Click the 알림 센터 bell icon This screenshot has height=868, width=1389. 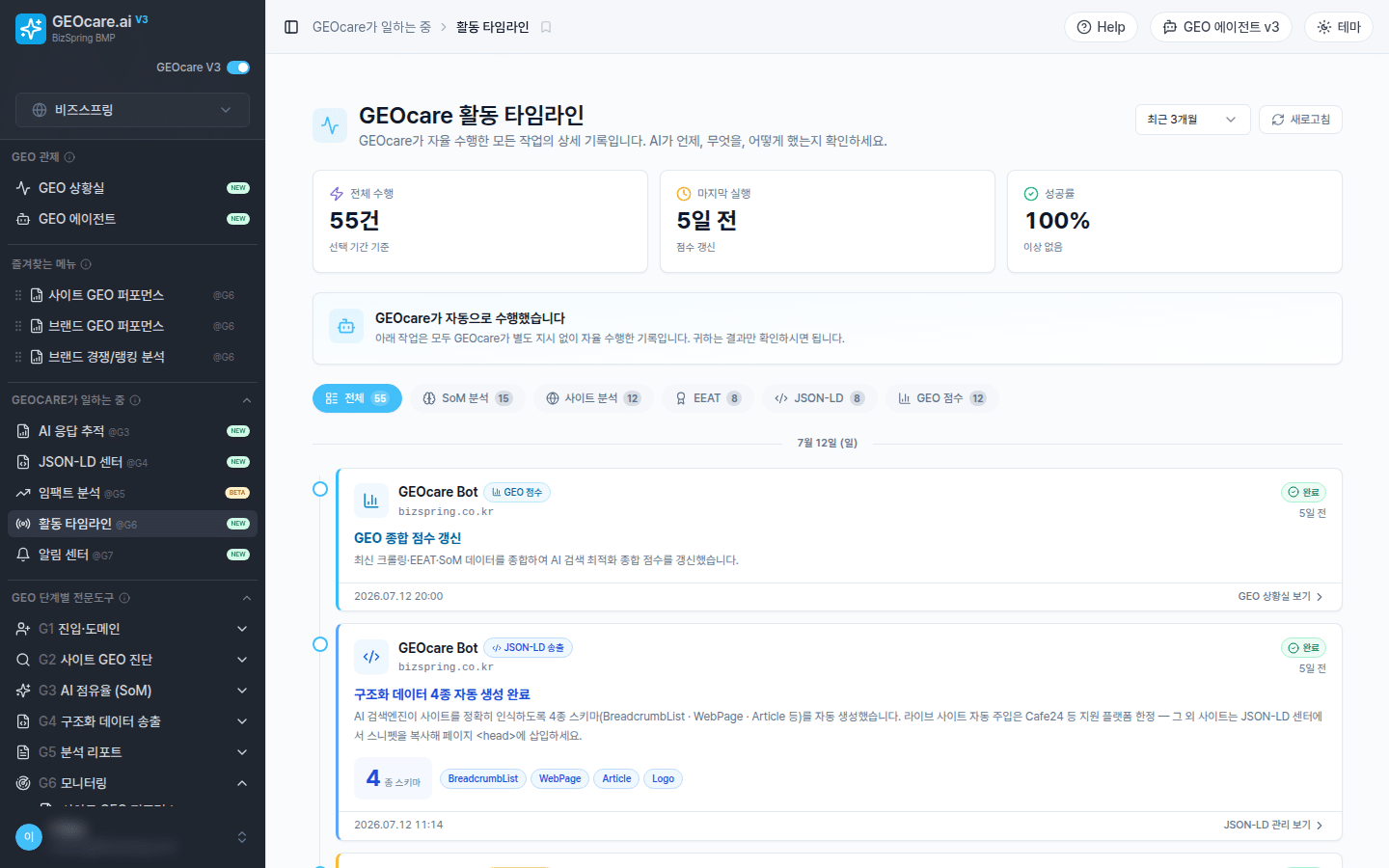point(23,555)
